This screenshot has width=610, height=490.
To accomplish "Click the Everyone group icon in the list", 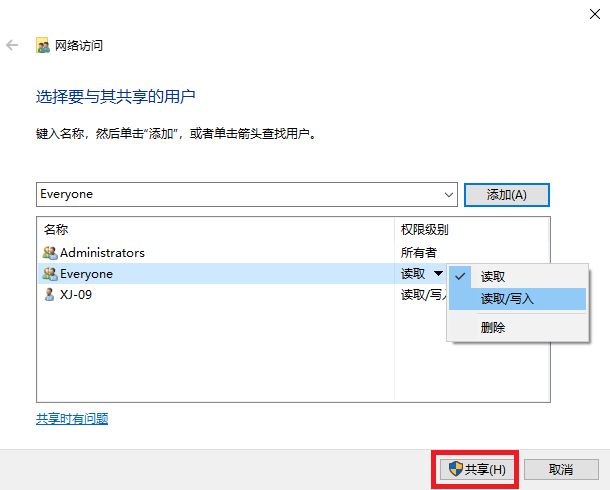I will click(x=50, y=274).
